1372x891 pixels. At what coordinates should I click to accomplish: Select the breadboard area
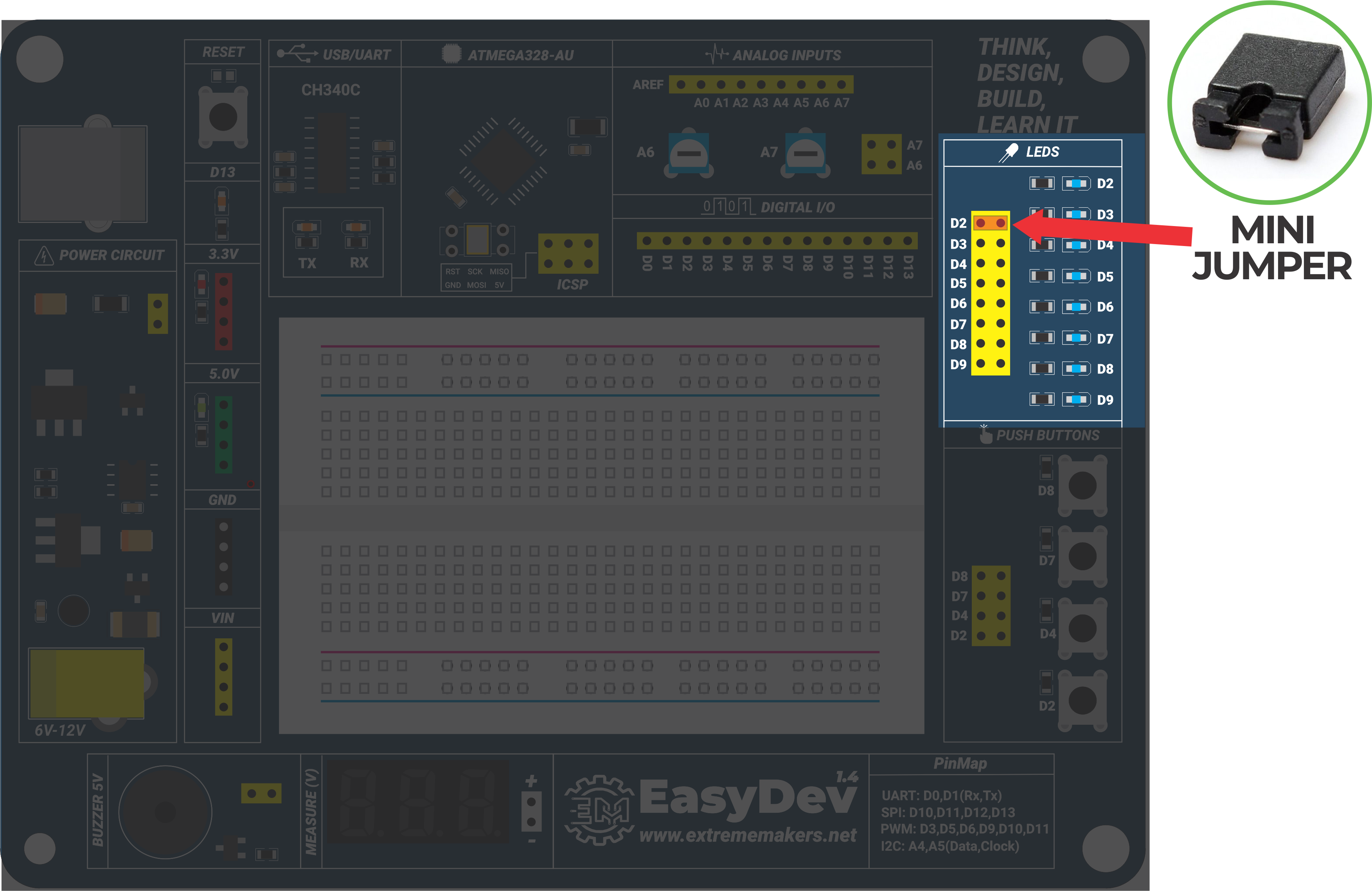pos(601,526)
